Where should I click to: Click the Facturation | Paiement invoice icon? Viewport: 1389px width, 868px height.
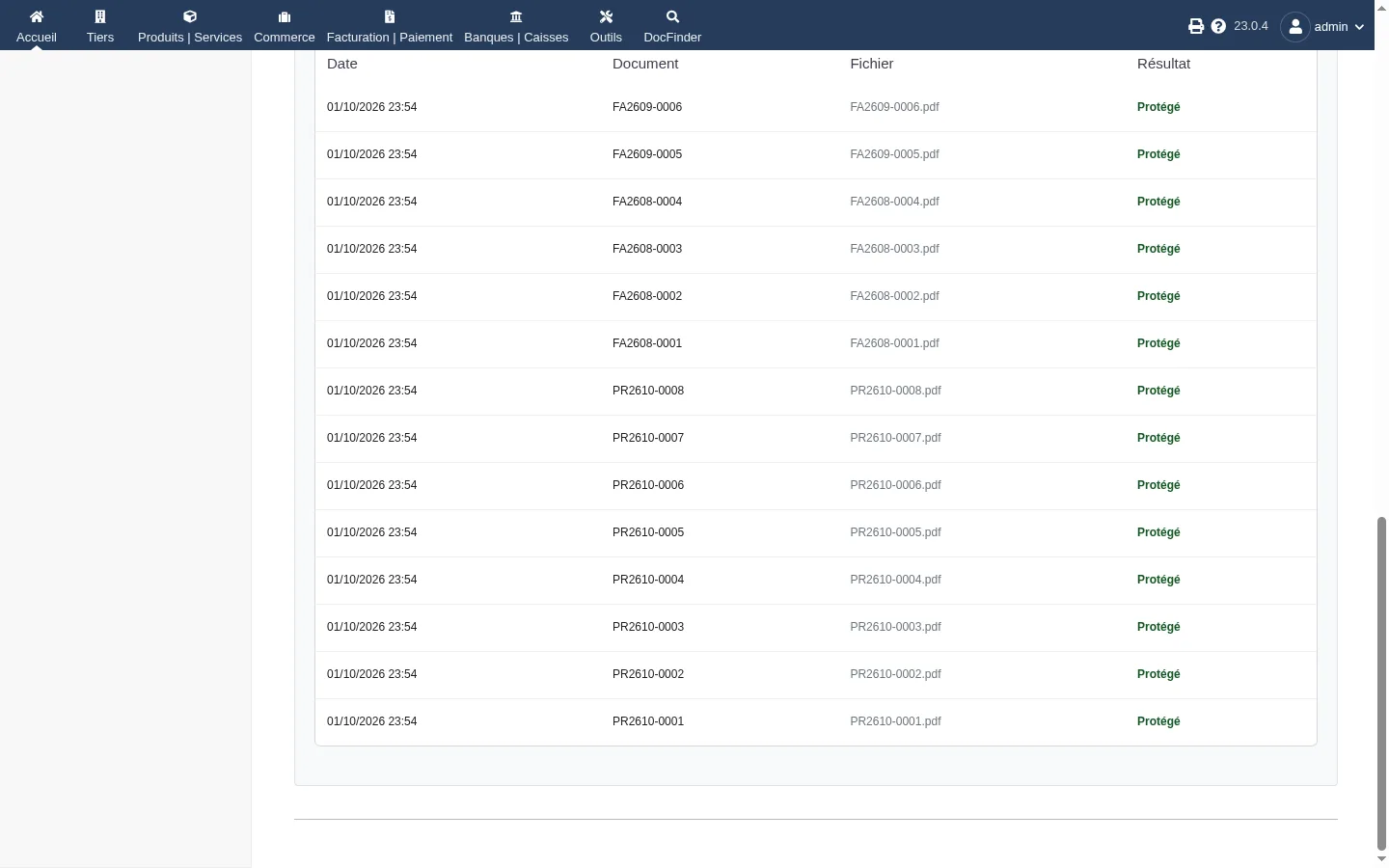click(x=390, y=16)
